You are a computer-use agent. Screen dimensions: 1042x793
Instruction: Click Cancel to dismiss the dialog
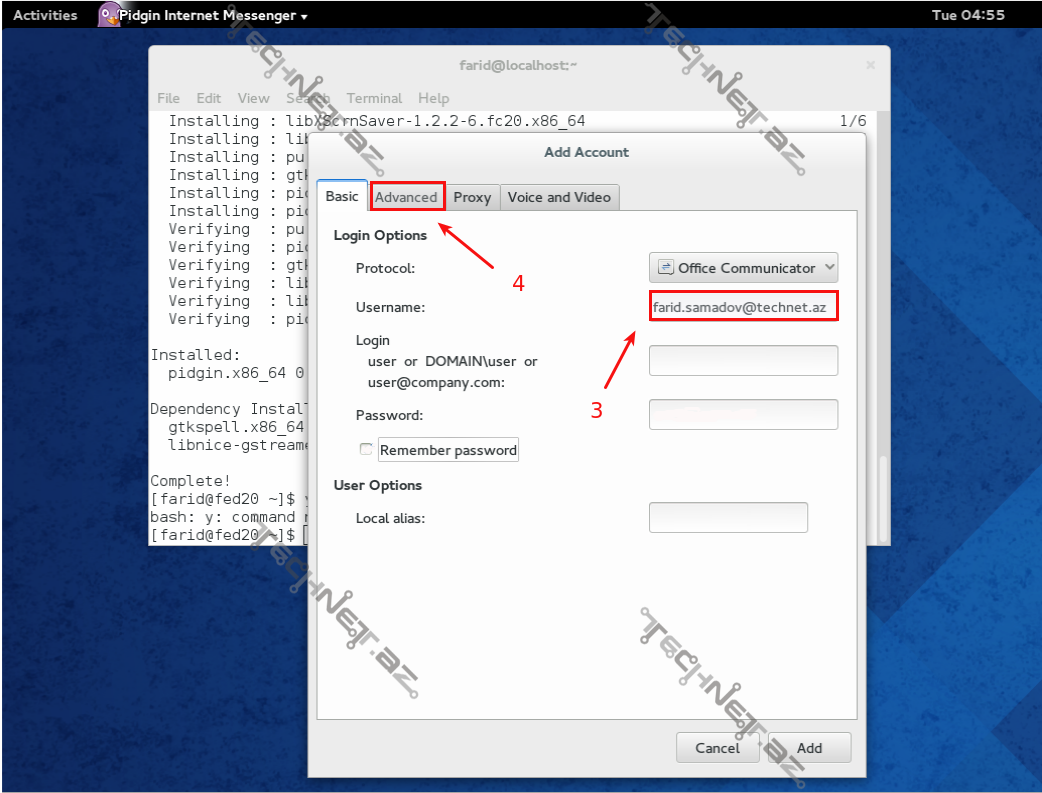point(717,747)
